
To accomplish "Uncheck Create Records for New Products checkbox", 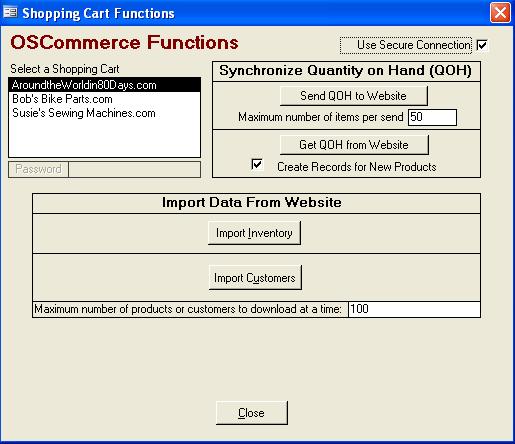I will 257,164.
